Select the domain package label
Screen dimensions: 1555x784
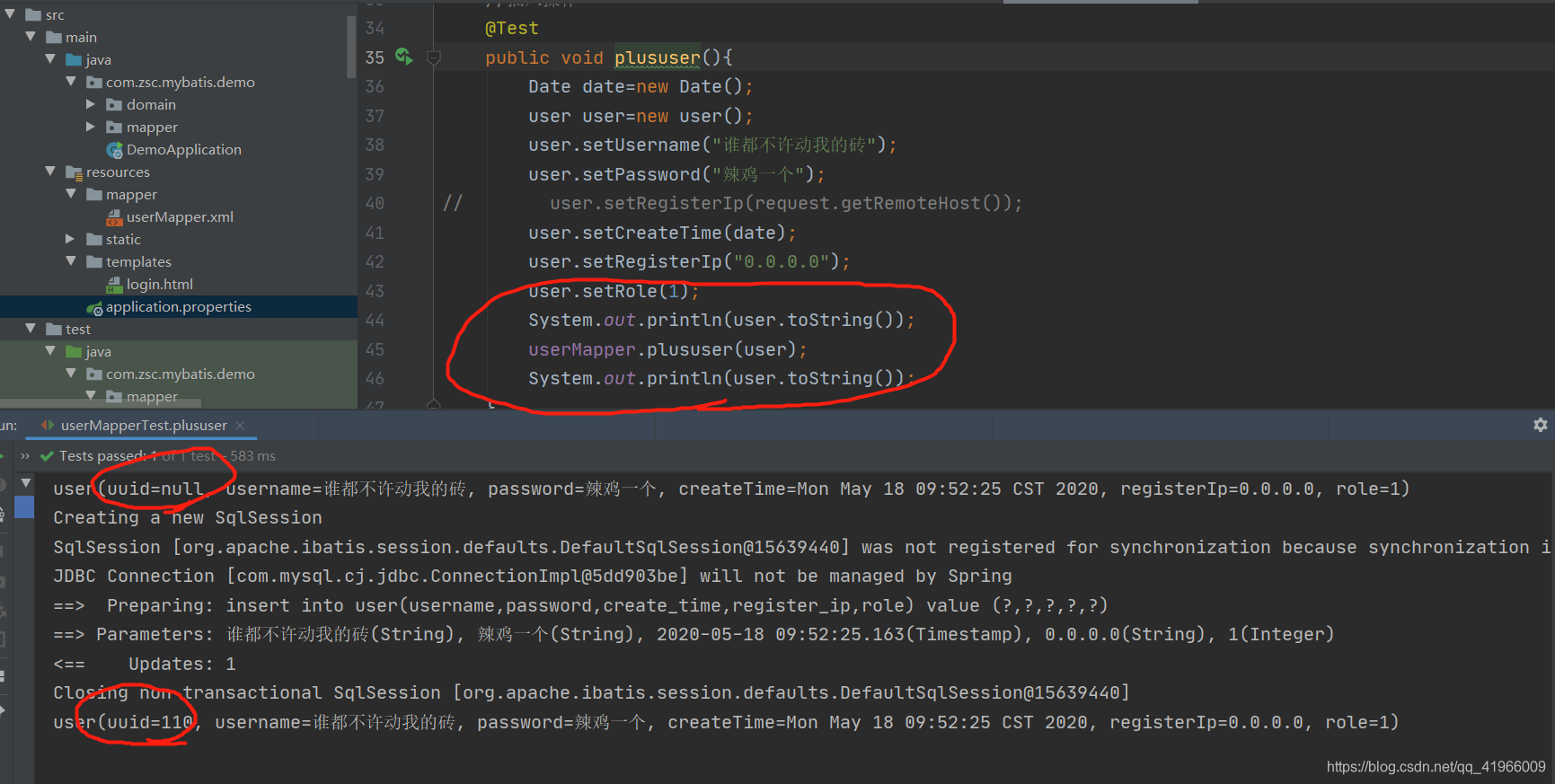click(151, 105)
